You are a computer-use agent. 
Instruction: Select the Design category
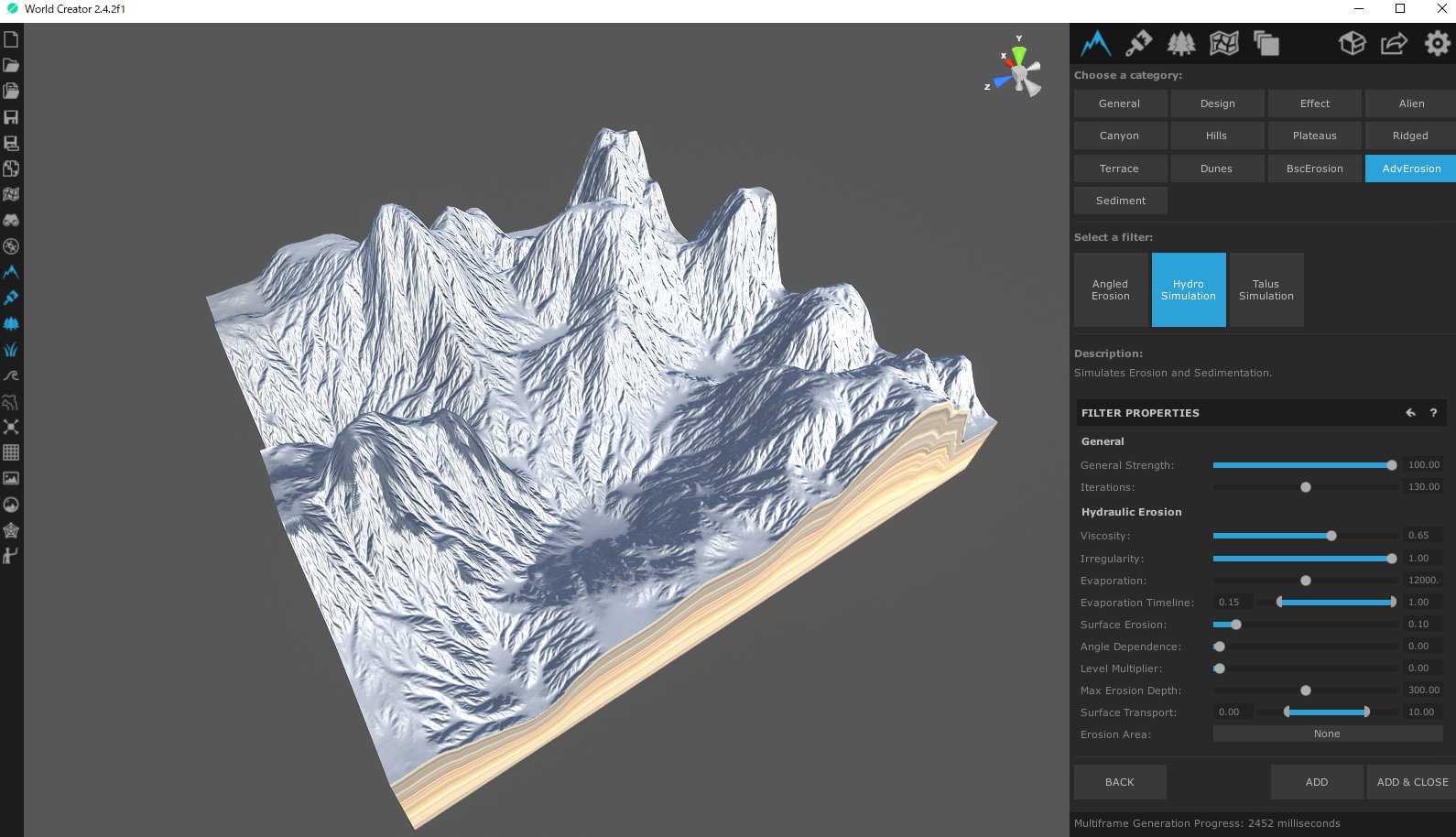[x=1217, y=103]
